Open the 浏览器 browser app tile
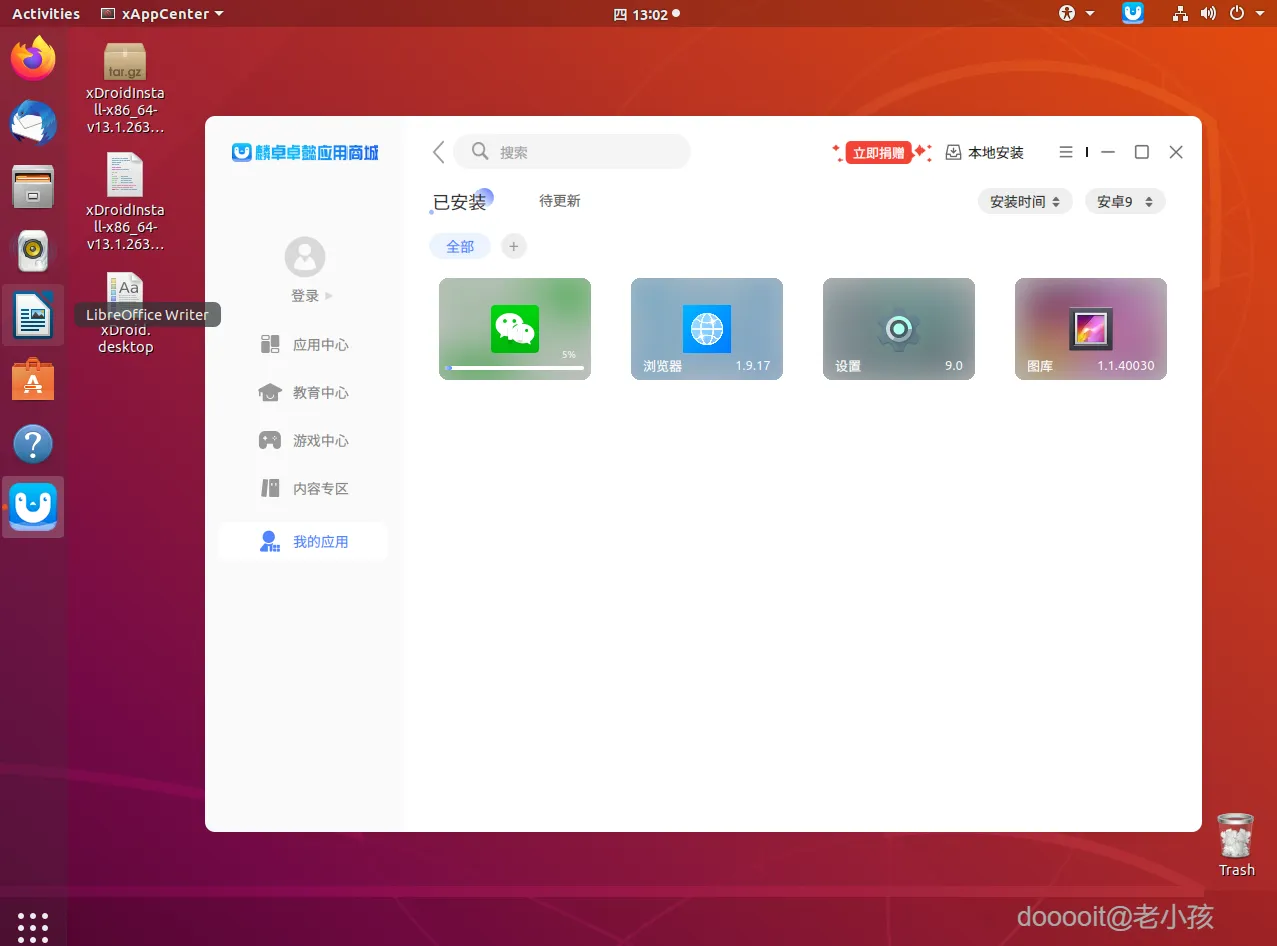The height and width of the screenshot is (946, 1277). [x=707, y=329]
